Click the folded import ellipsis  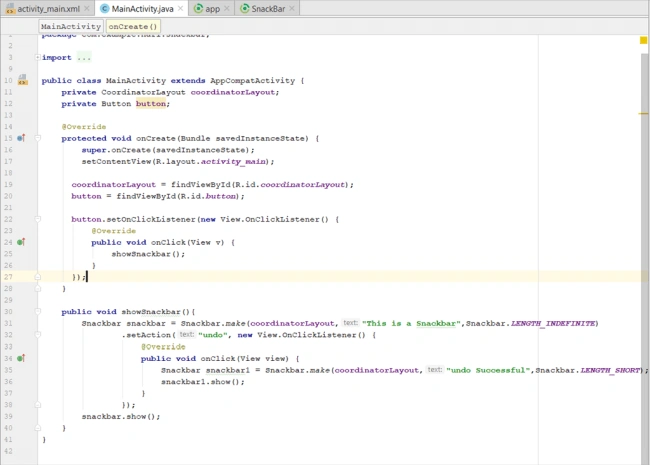coord(84,58)
